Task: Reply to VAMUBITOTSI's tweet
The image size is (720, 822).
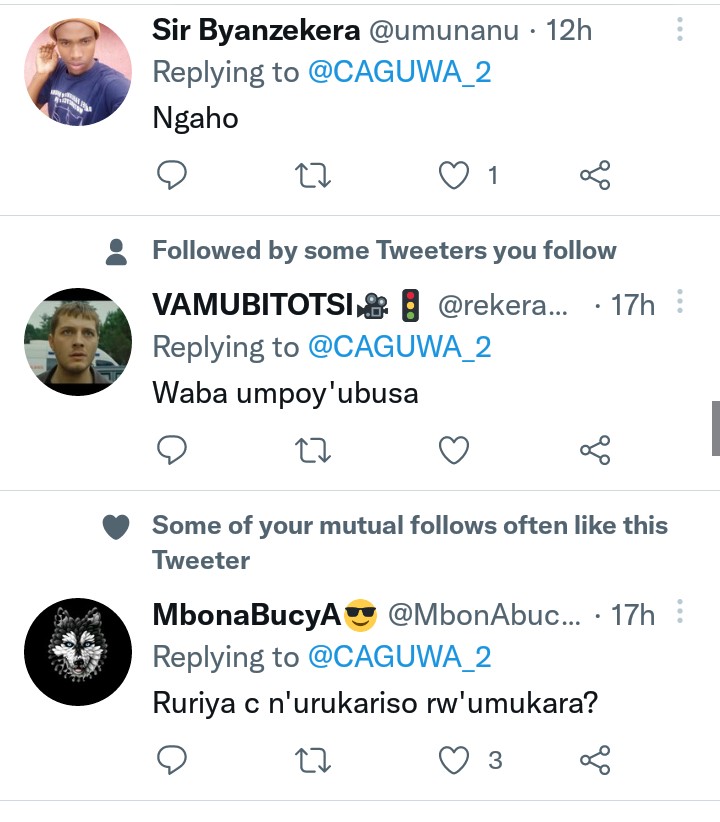Action: (173, 451)
